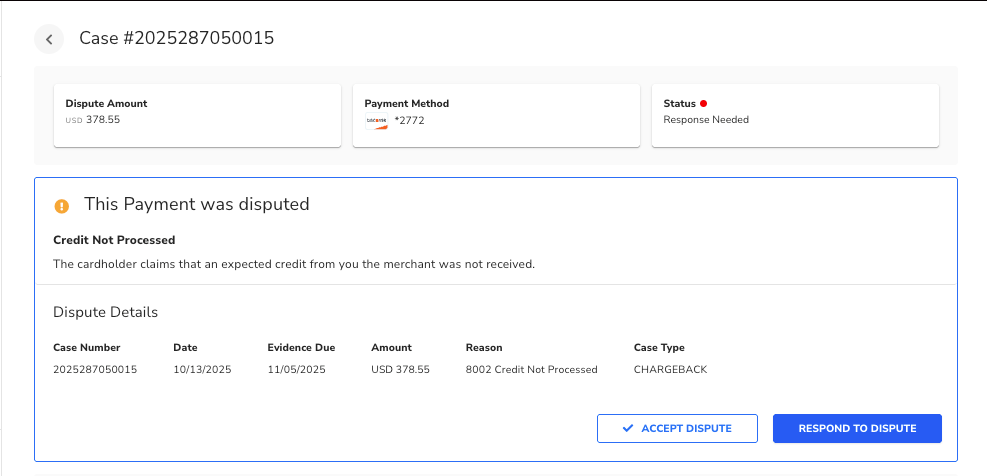Click the checkmark icon in Accept Dispute
The image size is (987, 476).
[628, 428]
